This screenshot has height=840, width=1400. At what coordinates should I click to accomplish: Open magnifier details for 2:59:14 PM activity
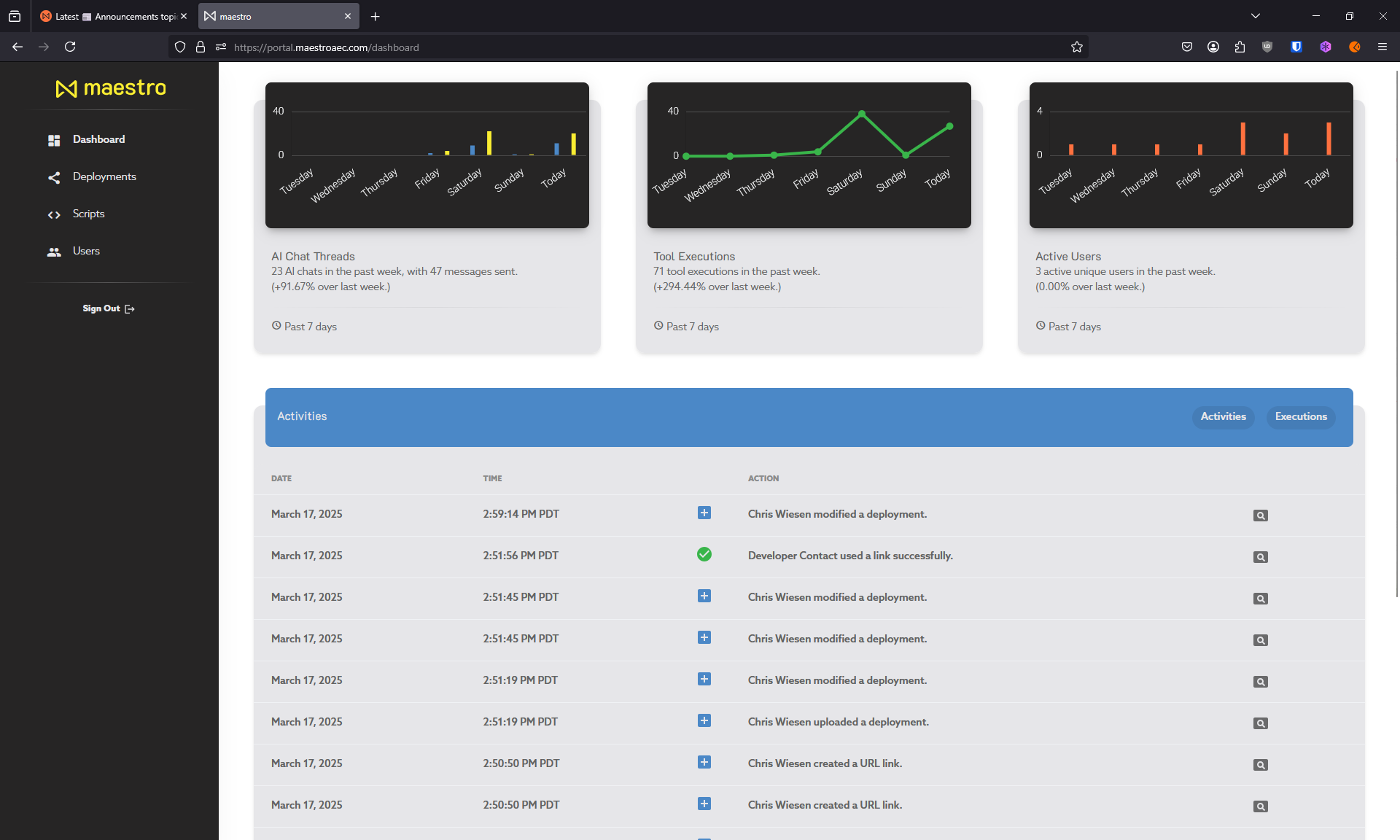tap(1260, 516)
